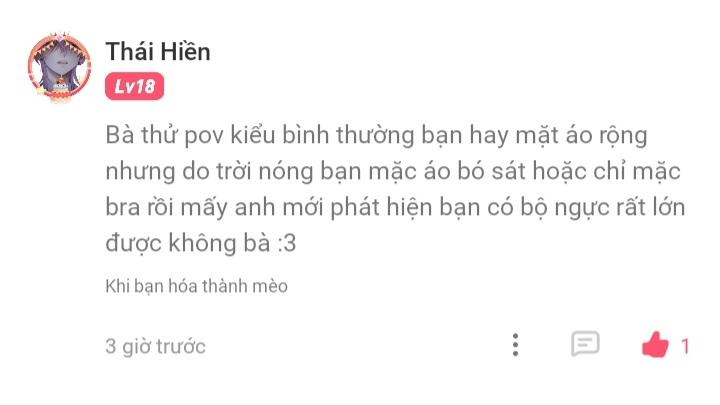Image resolution: width=720 pixels, height=405 pixels.
Task: Tap the reply comment bubble icon
Action: (x=585, y=343)
